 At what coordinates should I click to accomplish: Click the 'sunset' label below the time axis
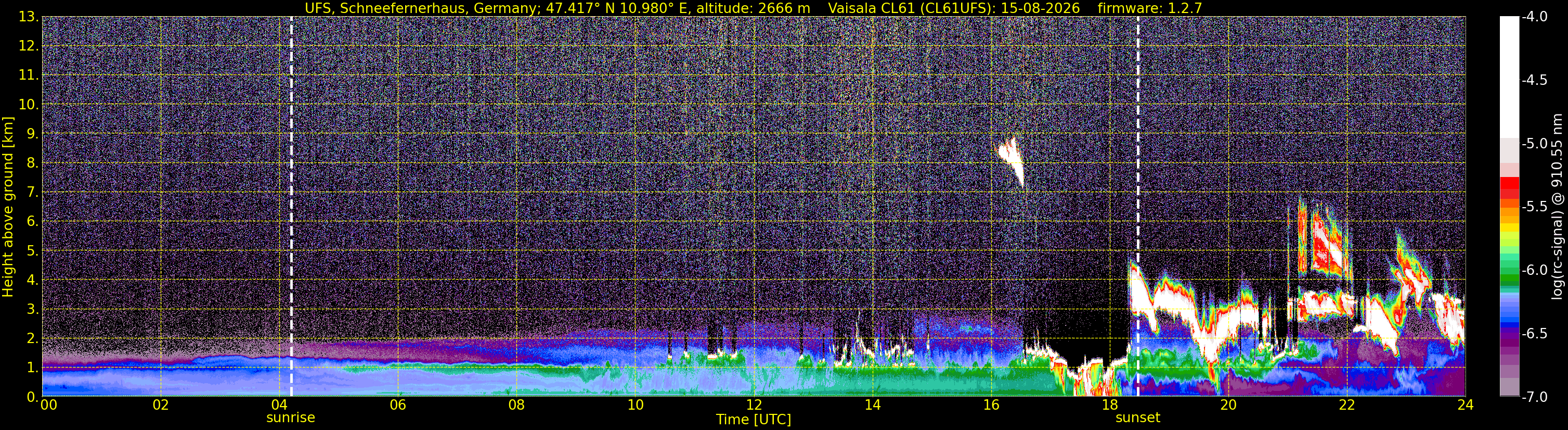point(1138,418)
